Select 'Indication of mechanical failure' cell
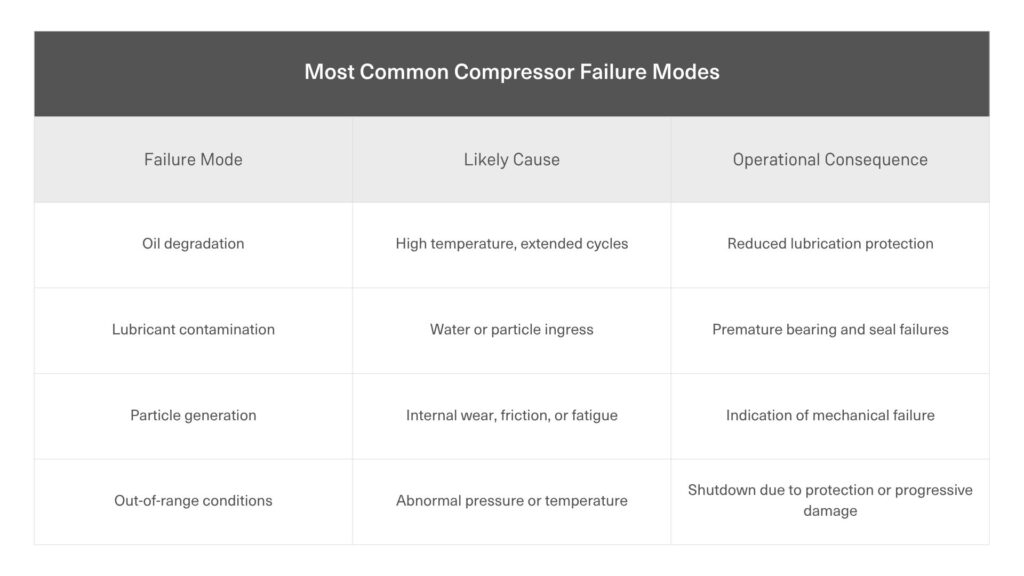 click(x=829, y=415)
